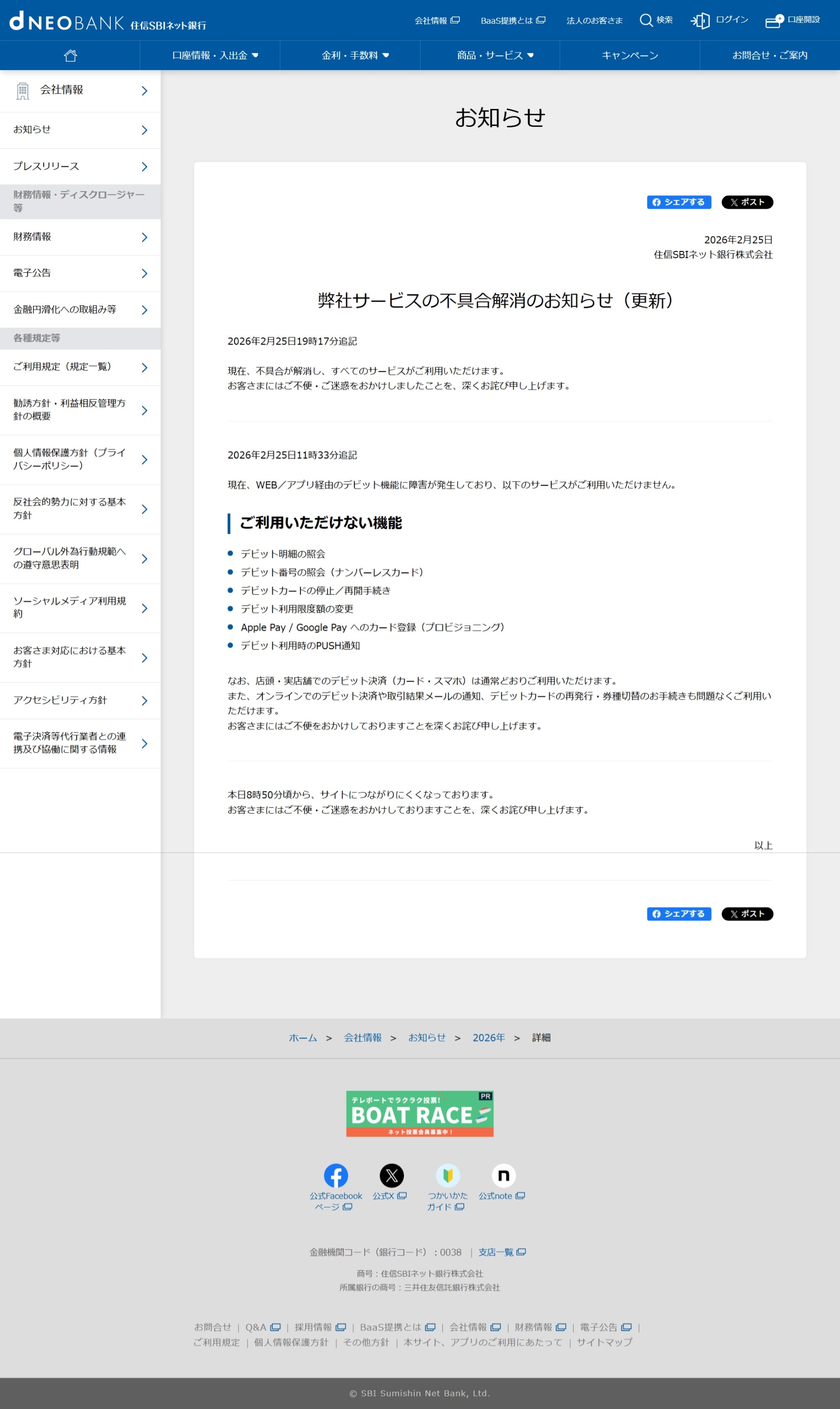Click the BOAT RACE banner ad
Screen dimensions: 840x1409
tap(420, 1113)
